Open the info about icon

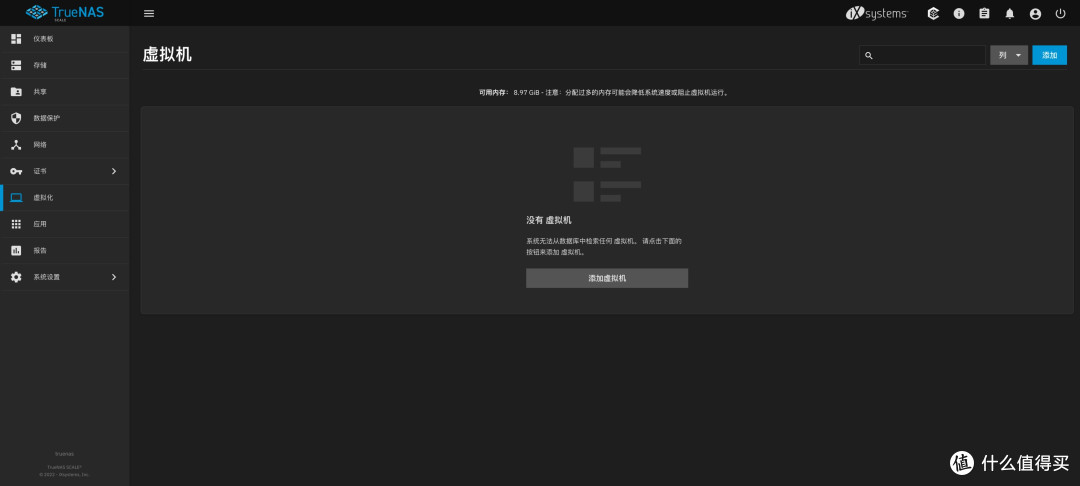pyautogui.click(x=959, y=13)
